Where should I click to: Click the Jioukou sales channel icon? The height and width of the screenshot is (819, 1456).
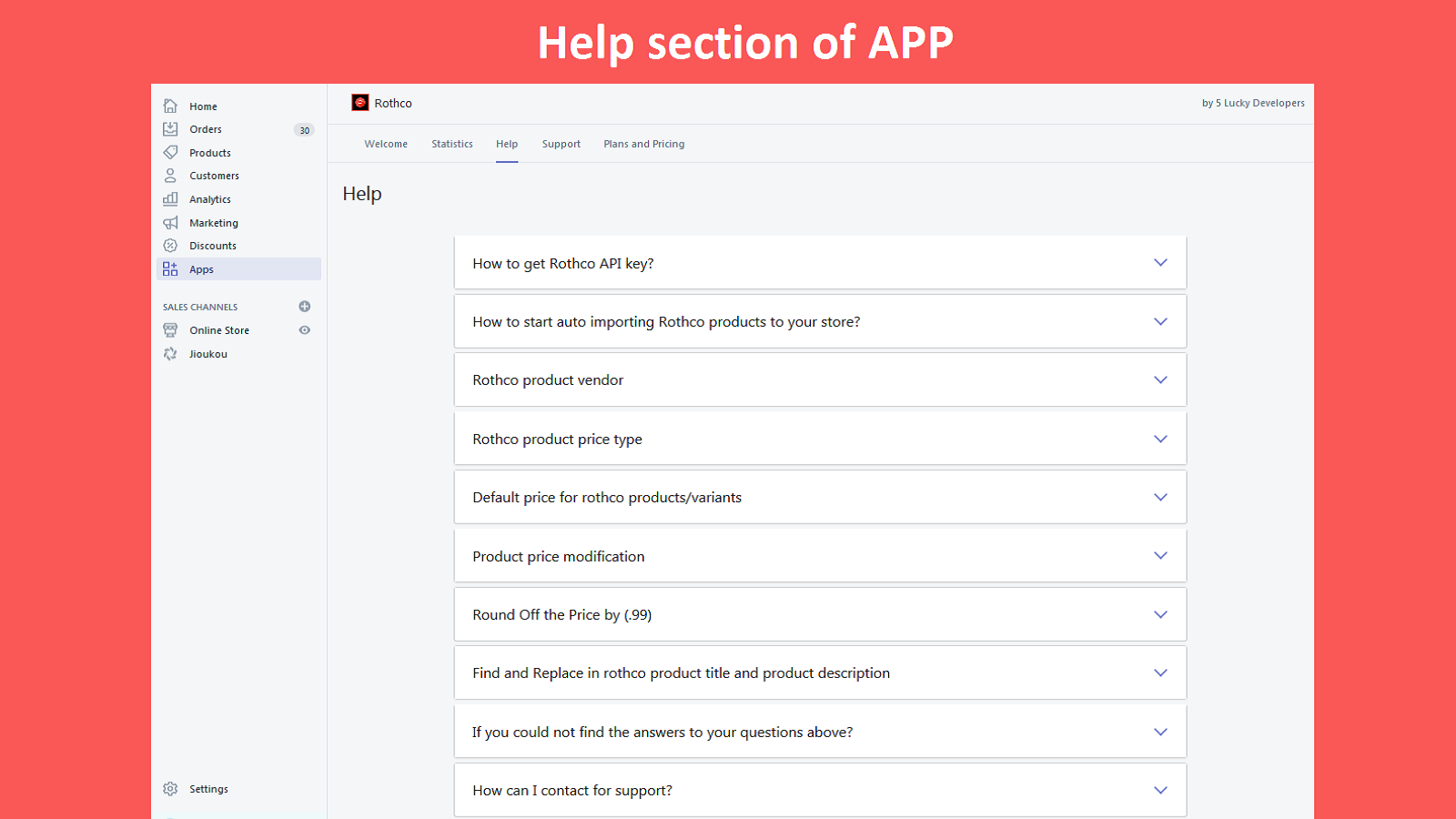pos(170,353)
